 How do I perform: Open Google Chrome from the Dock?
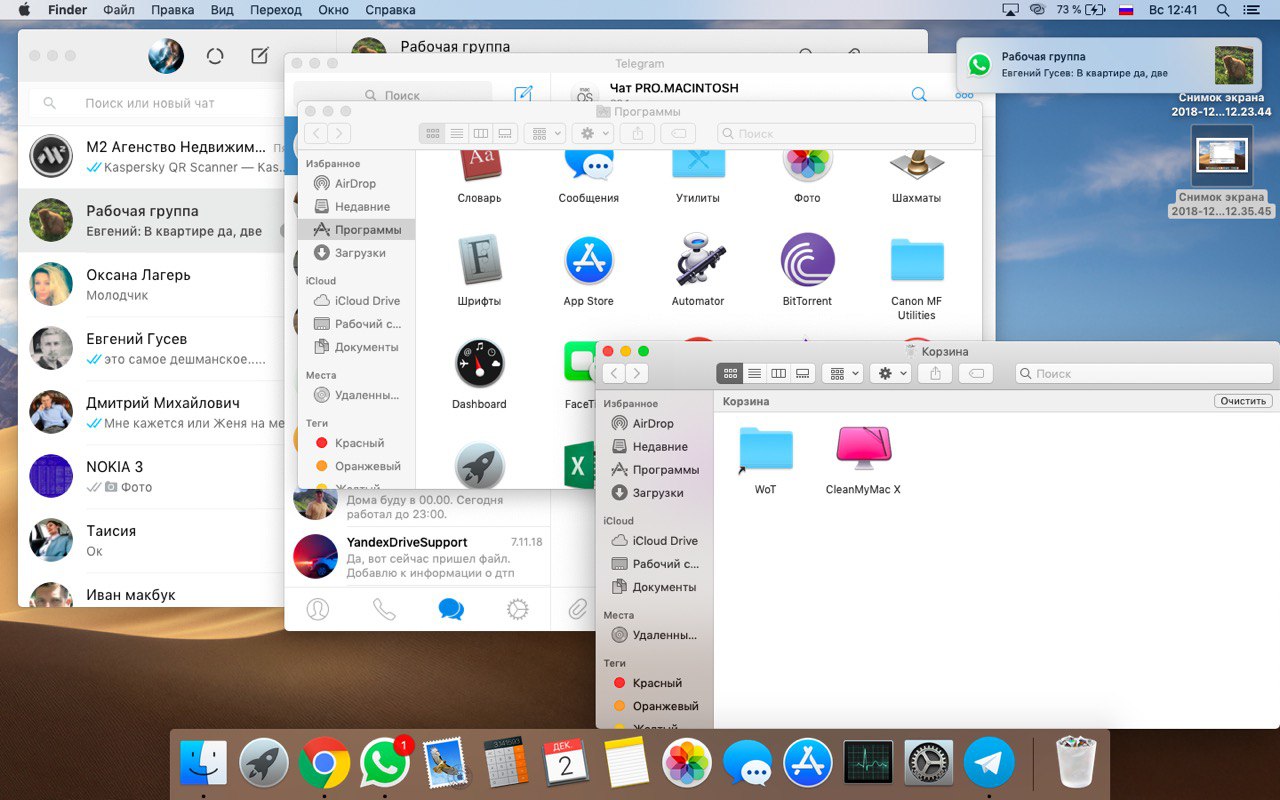pos(324,764)
